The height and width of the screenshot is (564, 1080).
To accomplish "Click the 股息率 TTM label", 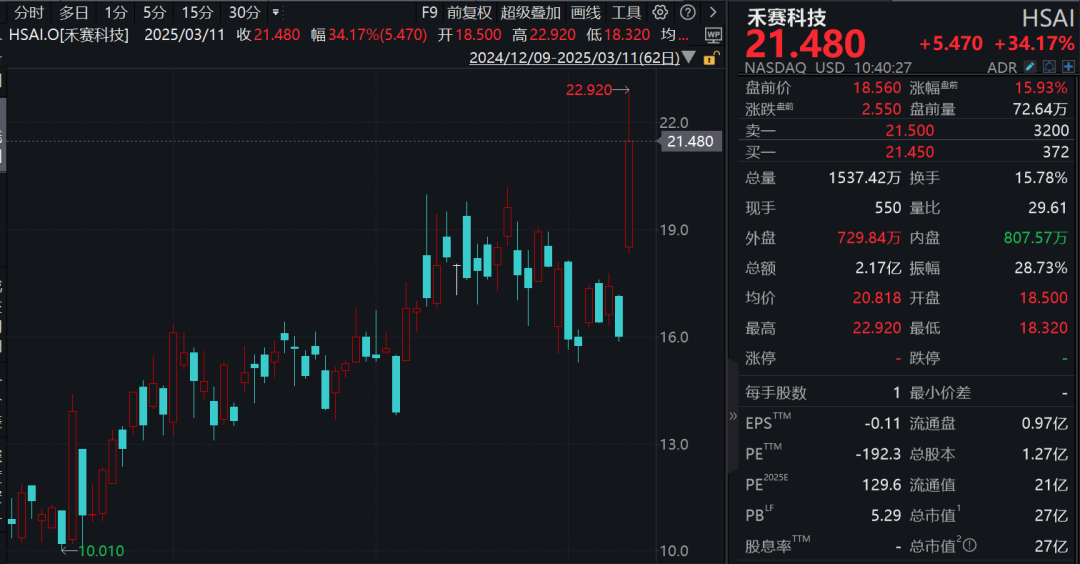I will pyautogui.click(x=778, y=545).
